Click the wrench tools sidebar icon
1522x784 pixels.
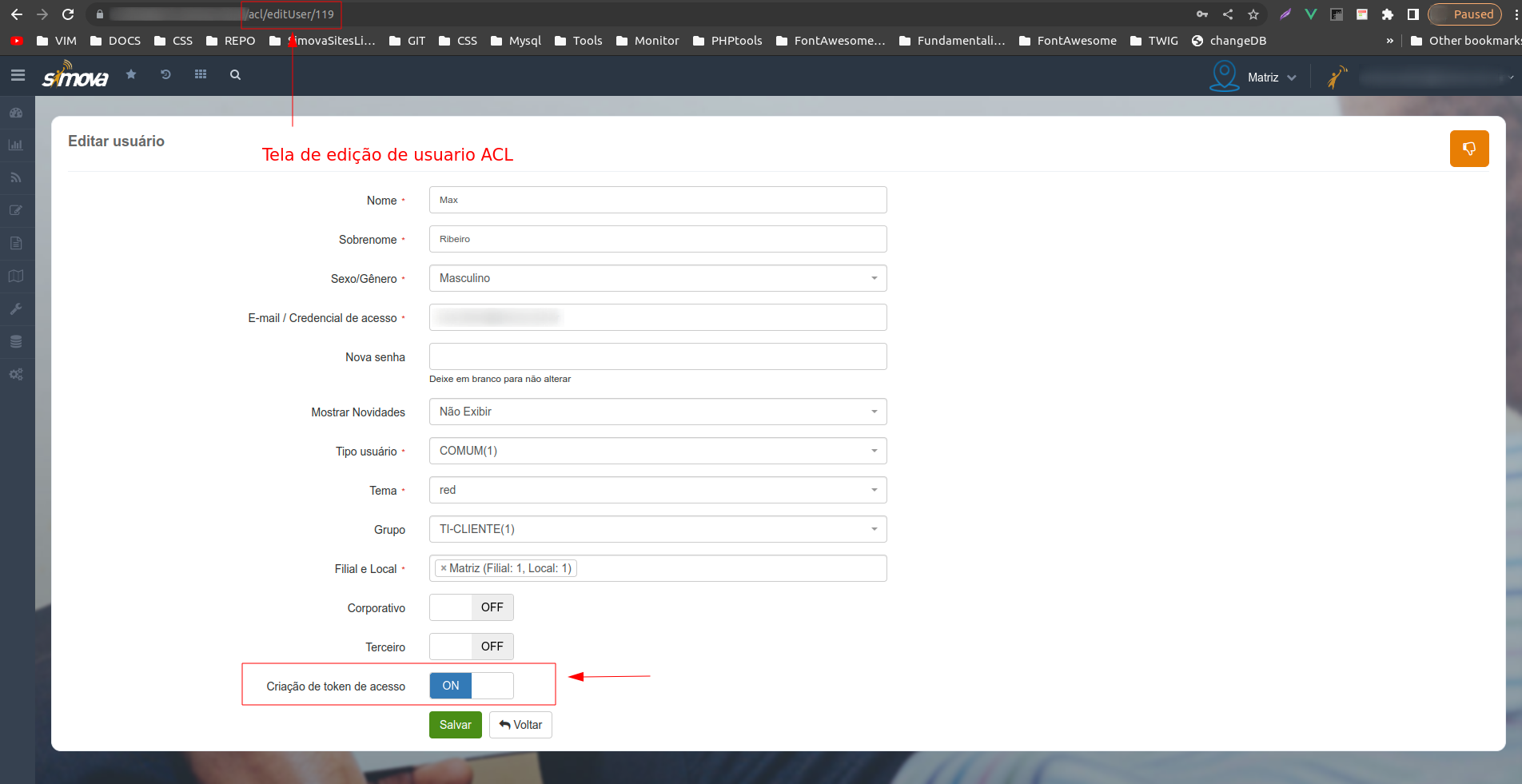tap(16, 308)
